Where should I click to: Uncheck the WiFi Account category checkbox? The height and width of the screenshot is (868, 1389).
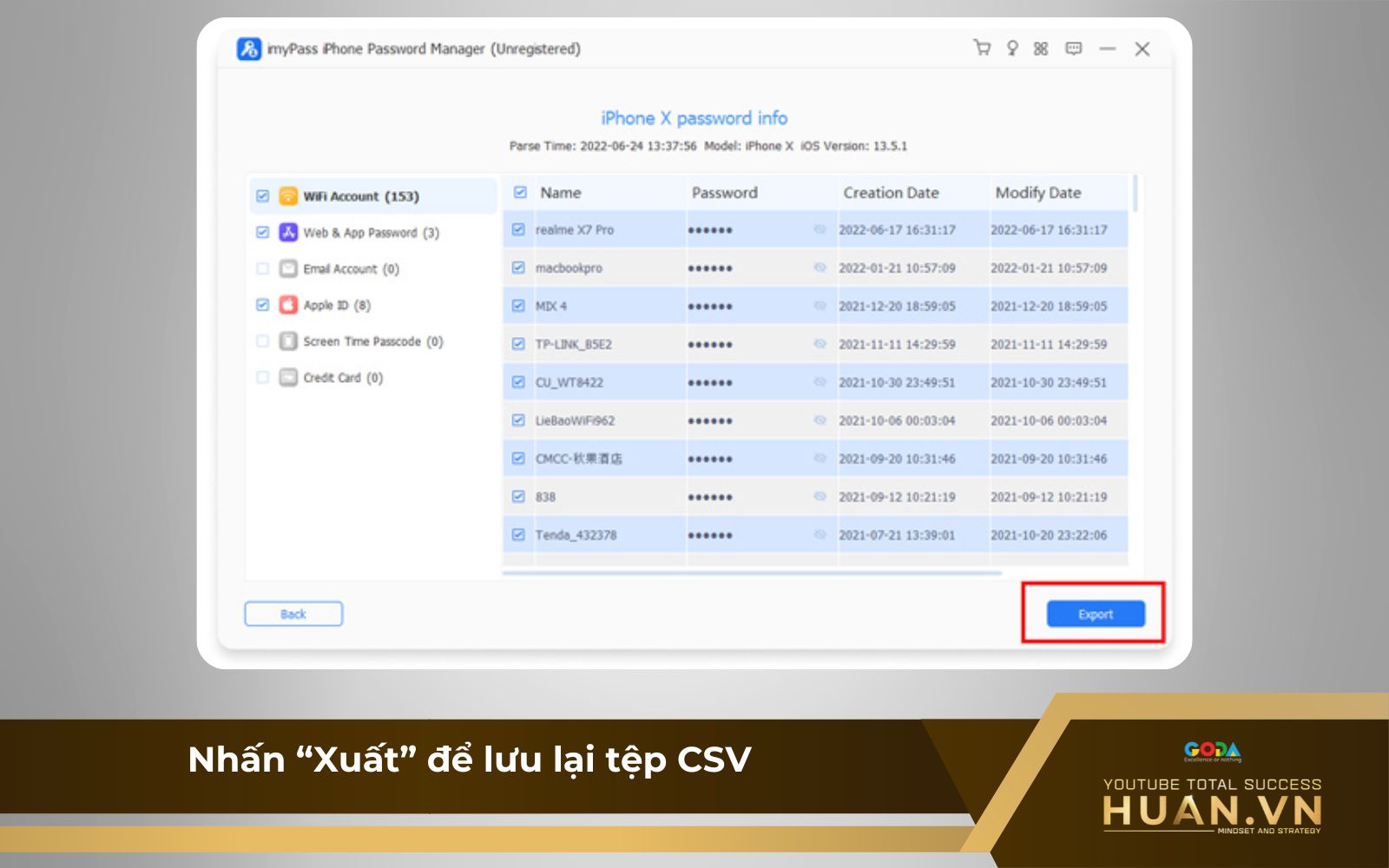262,196
